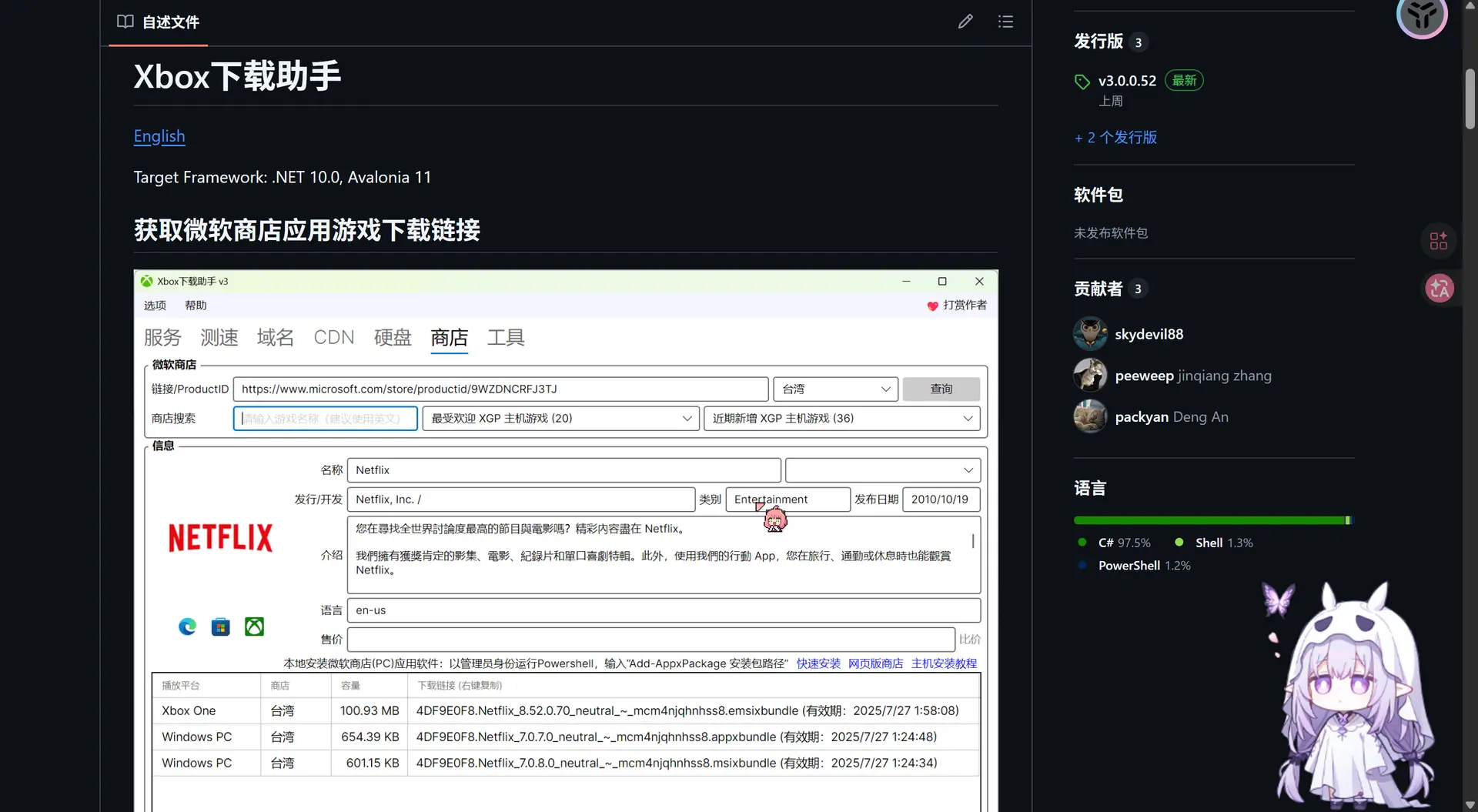Open the 选项 menu in the app screenshot

pos(155,306)
